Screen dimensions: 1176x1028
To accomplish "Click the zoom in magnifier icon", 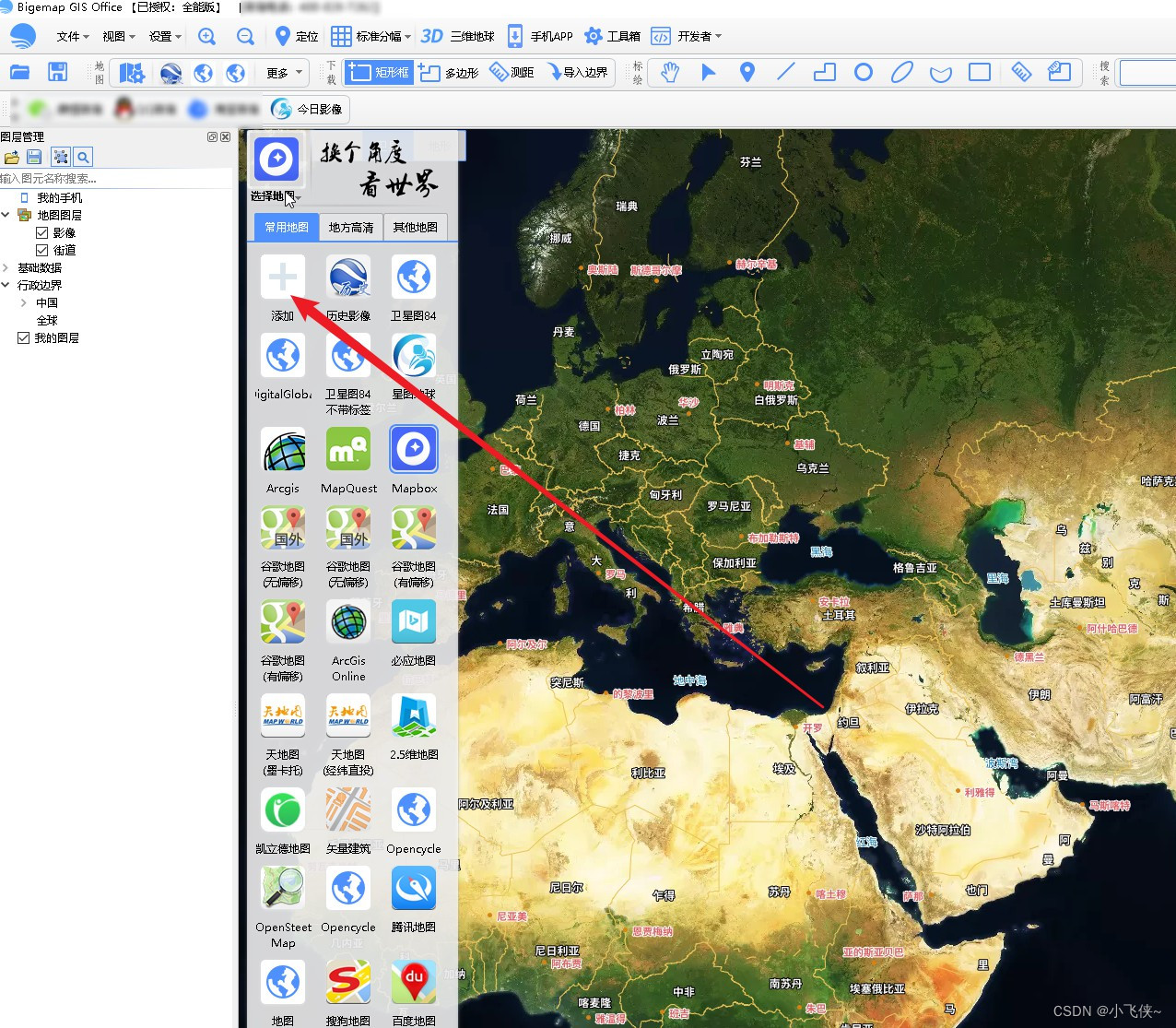I will (x=207, y=36).
